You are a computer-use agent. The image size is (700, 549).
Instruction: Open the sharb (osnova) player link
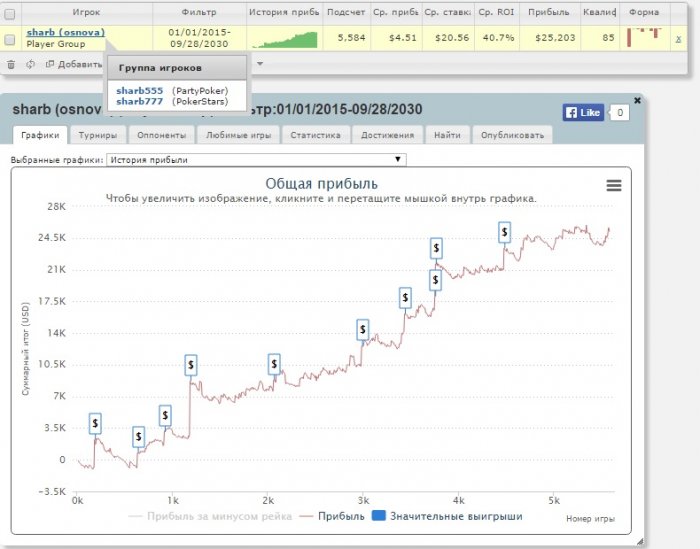pos(66,32)
